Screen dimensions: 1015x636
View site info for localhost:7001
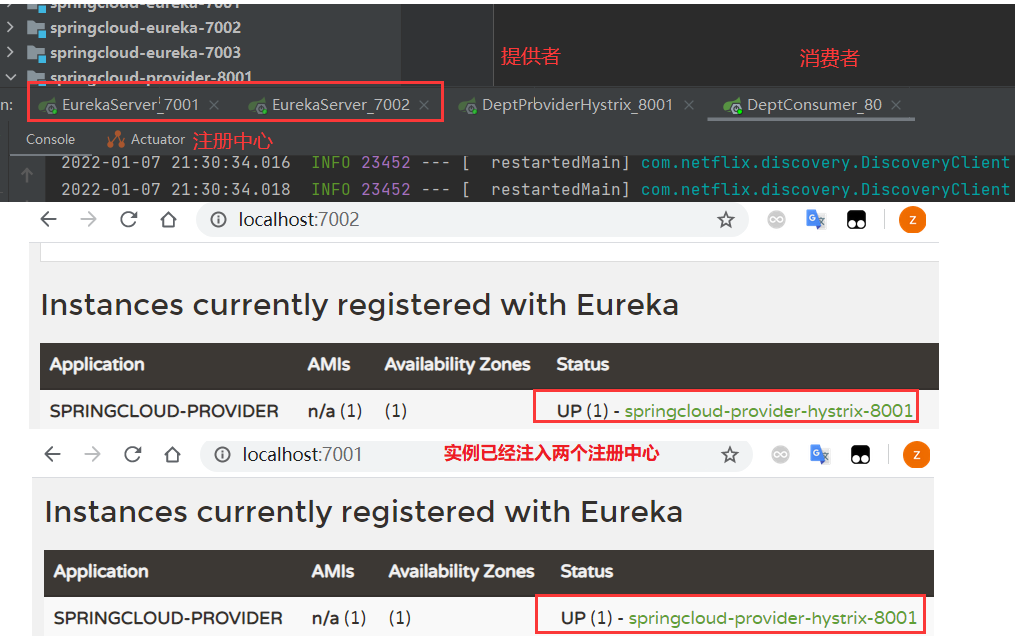[x=223, y=455]
